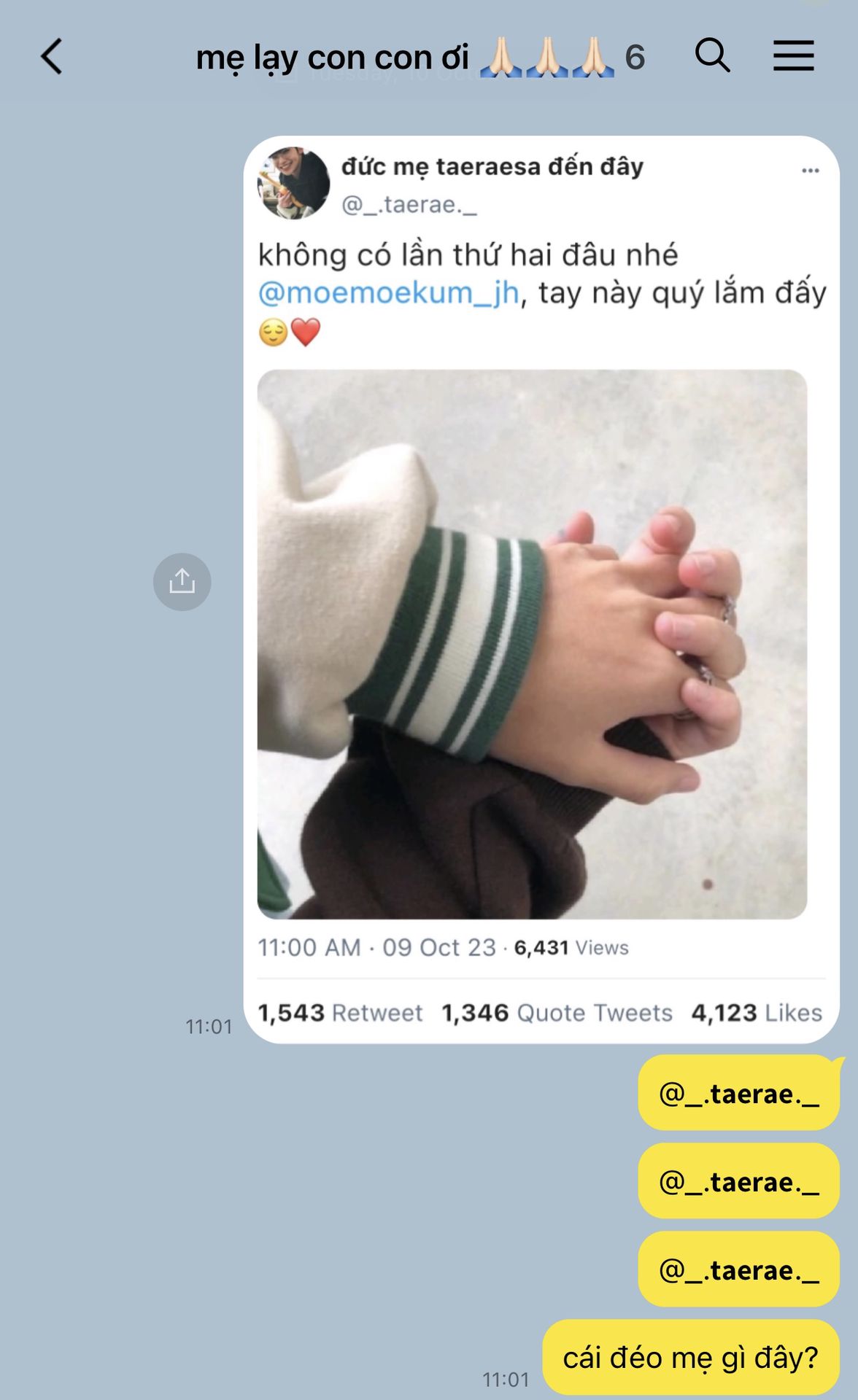Tap the red heart emoji

click(x=306, y=332)
